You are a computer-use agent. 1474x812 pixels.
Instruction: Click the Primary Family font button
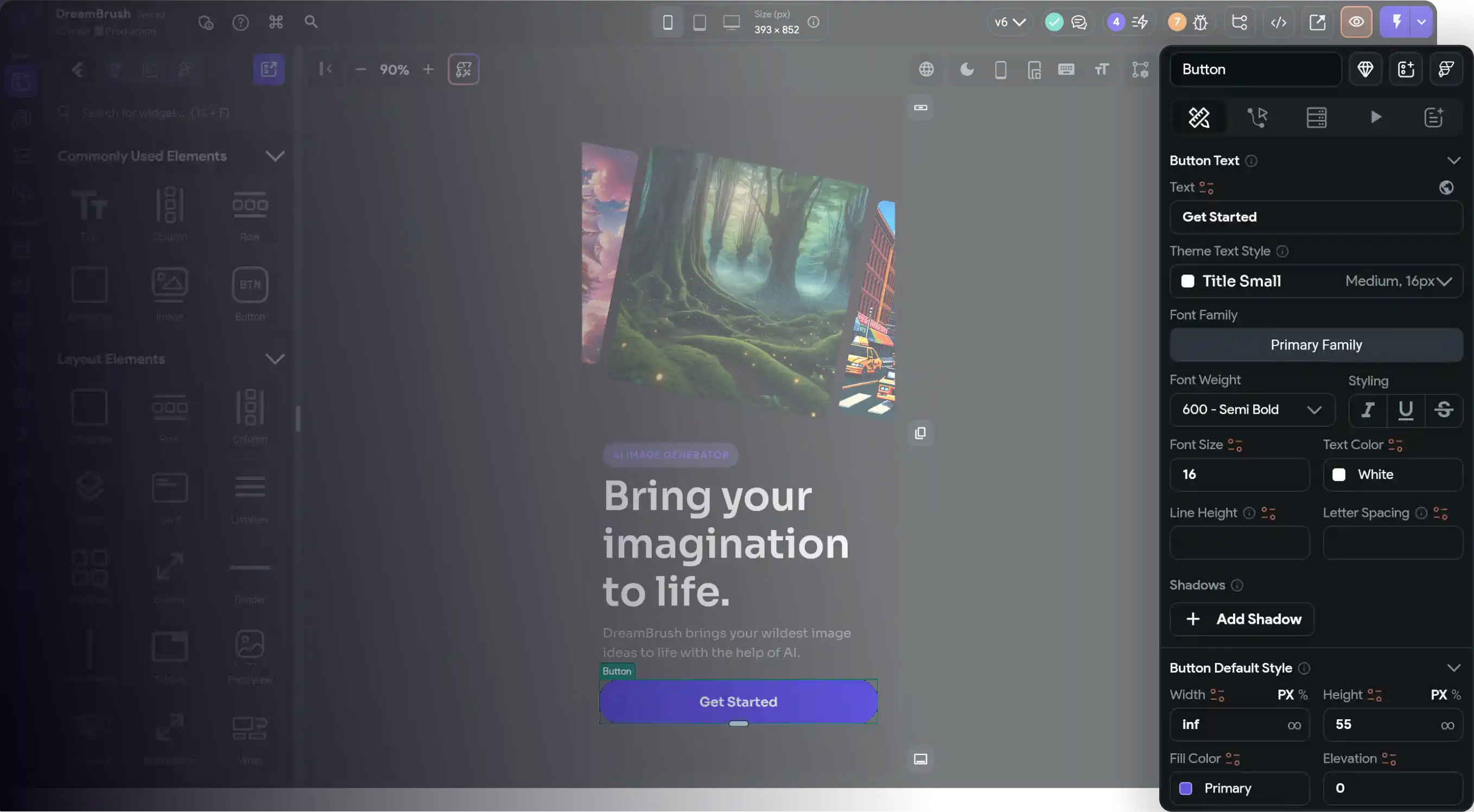pyautogui.click(x=1316, y=345)
